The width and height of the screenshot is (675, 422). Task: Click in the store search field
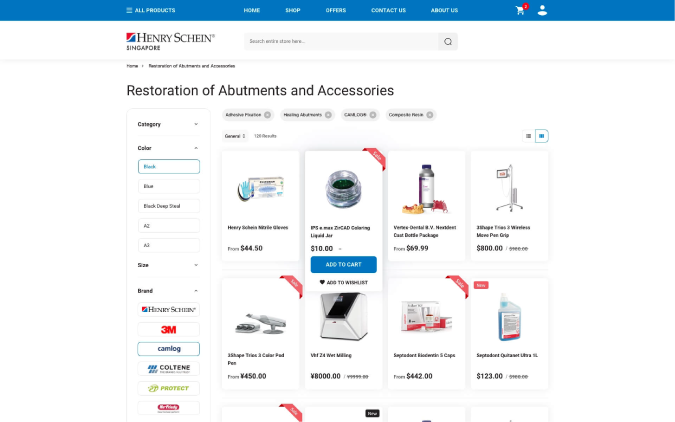tap(341, 41)
